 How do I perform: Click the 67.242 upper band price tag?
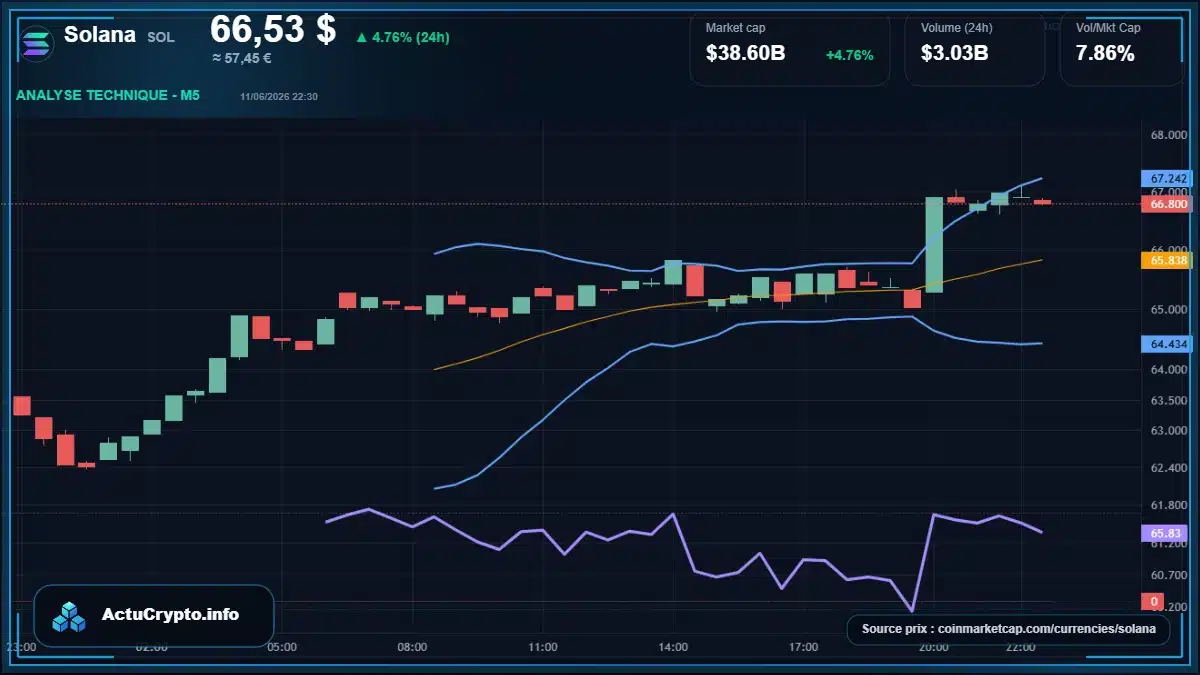click(1165, 179)
